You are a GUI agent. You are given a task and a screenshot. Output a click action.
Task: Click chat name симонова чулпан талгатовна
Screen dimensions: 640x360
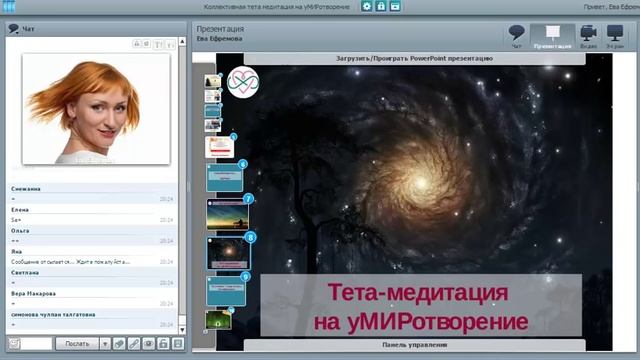coord(53,315)
